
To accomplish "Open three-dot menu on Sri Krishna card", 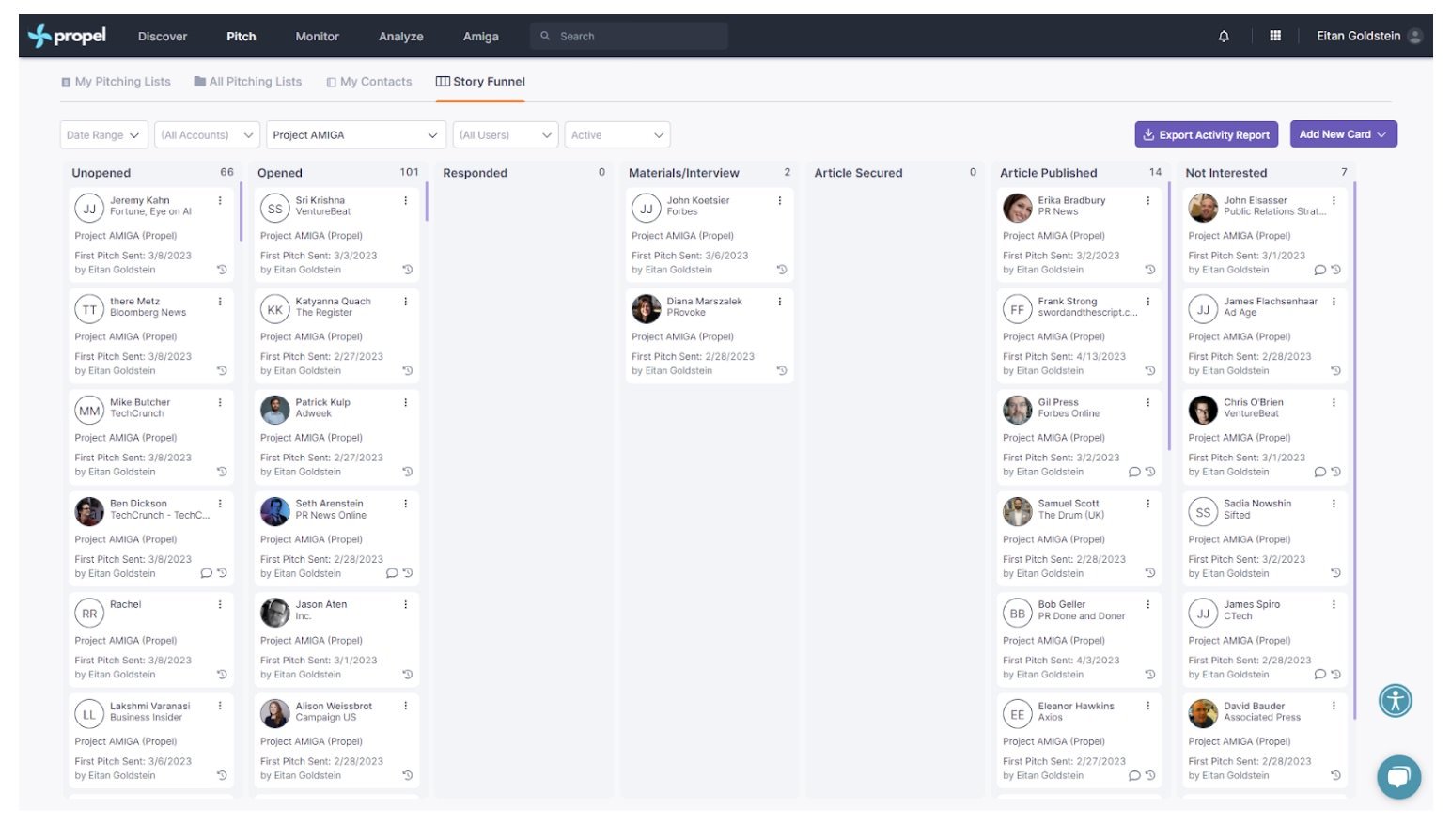I will coord(406,200).
